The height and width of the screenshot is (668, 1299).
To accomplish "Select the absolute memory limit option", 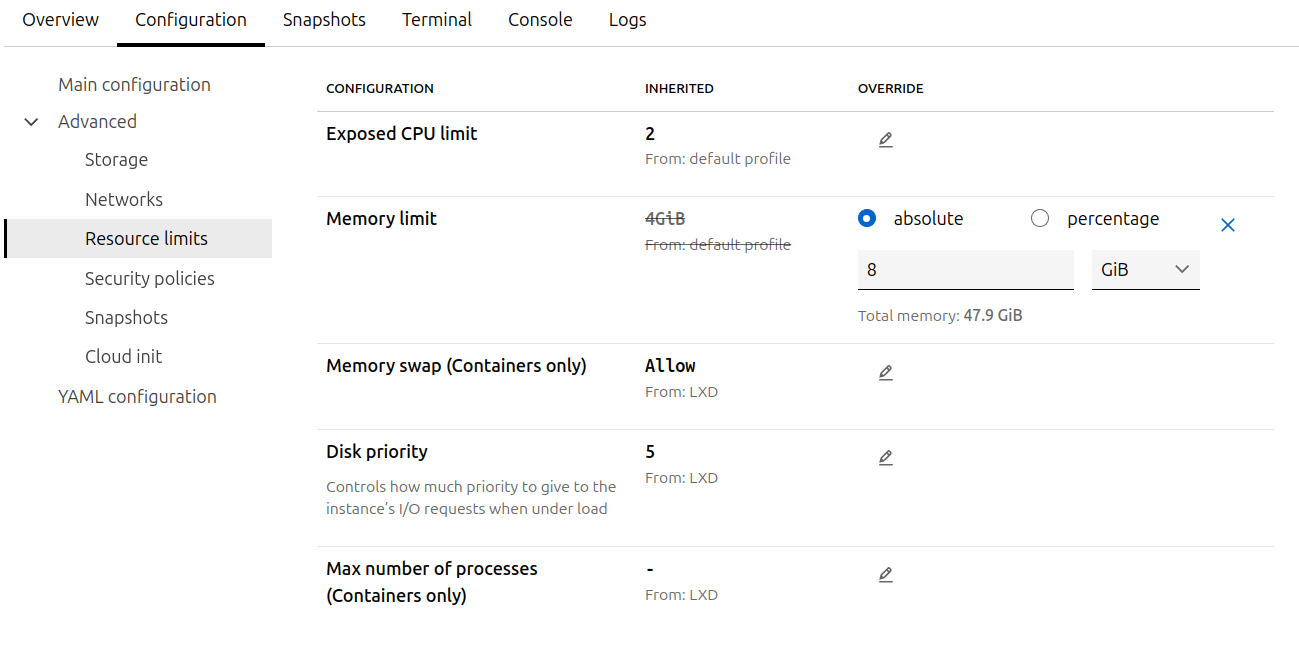I will tap(868, 219).
